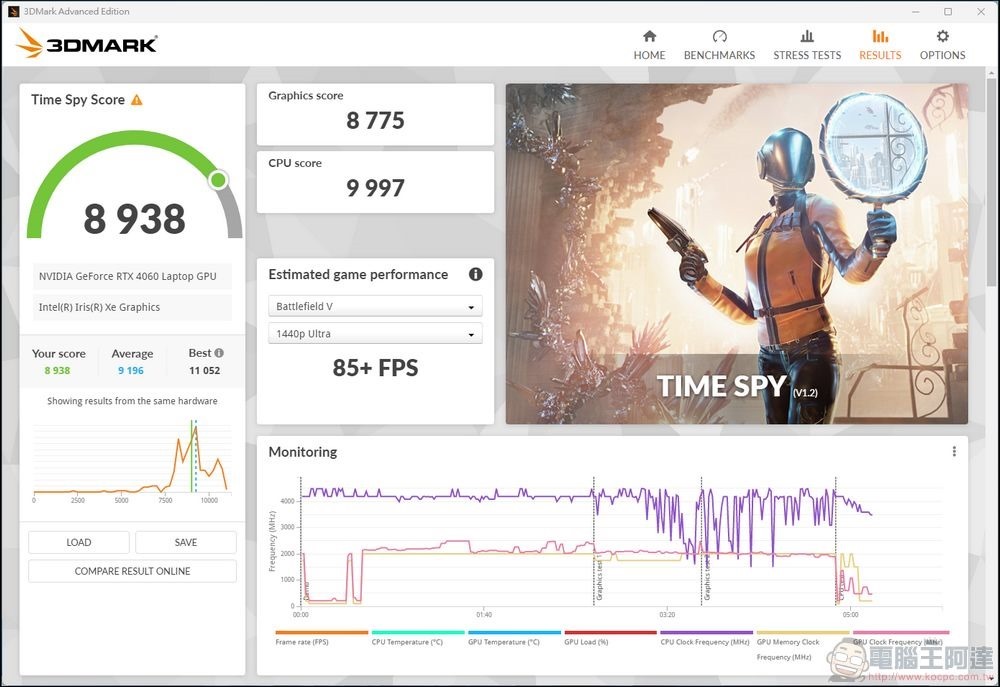Click the Intel Iris Xe Graphics row
The height and width of the screenshot is (687, 1000).
132,307
